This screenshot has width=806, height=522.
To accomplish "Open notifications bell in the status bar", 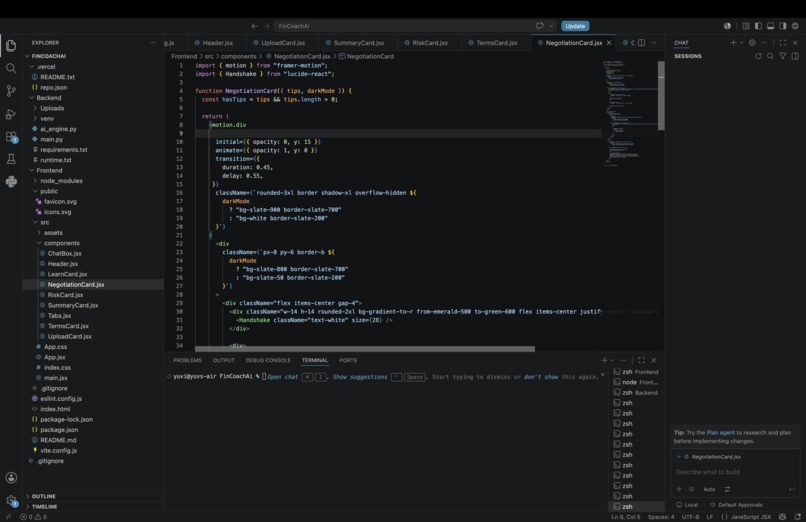I will click(x=798, y=517).
